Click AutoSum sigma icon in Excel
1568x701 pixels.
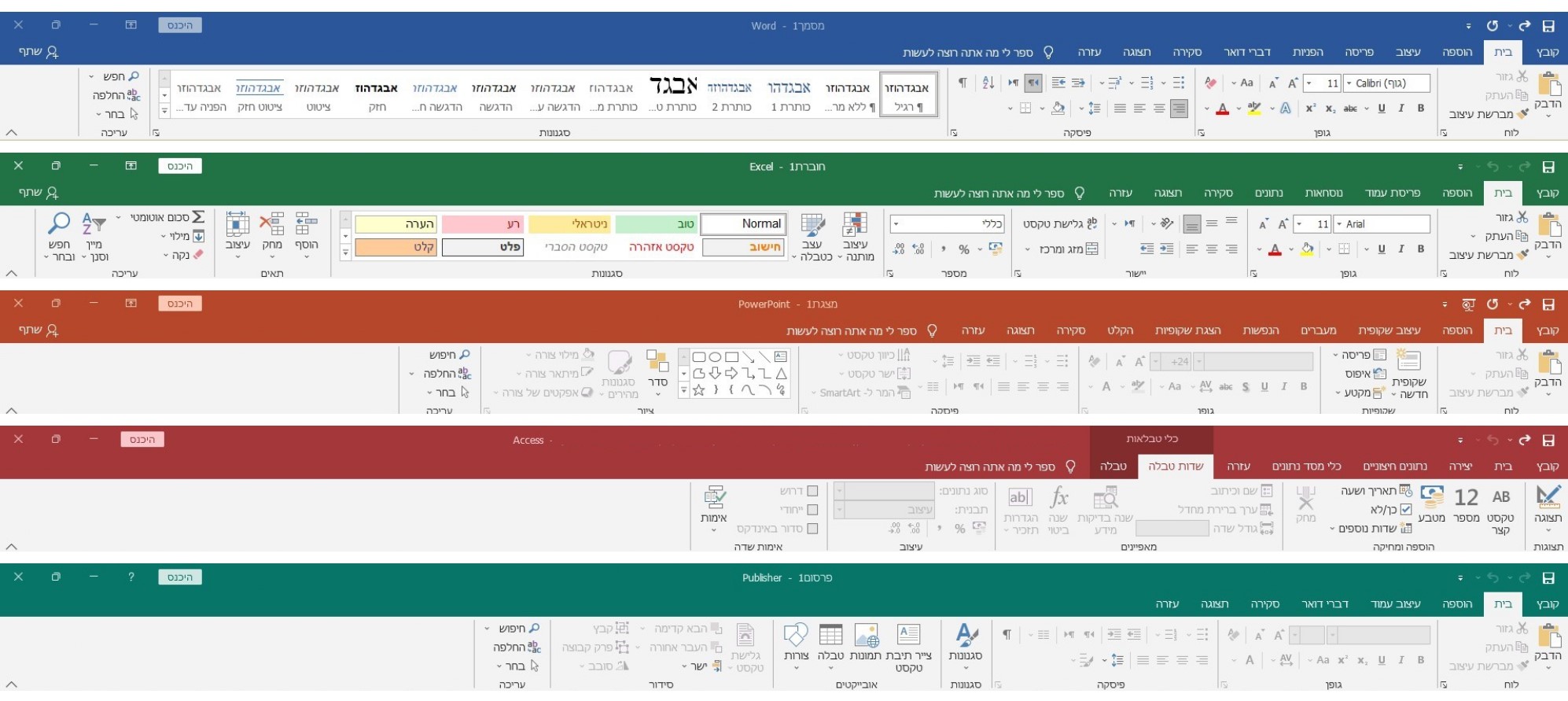[x=198, y=216]
